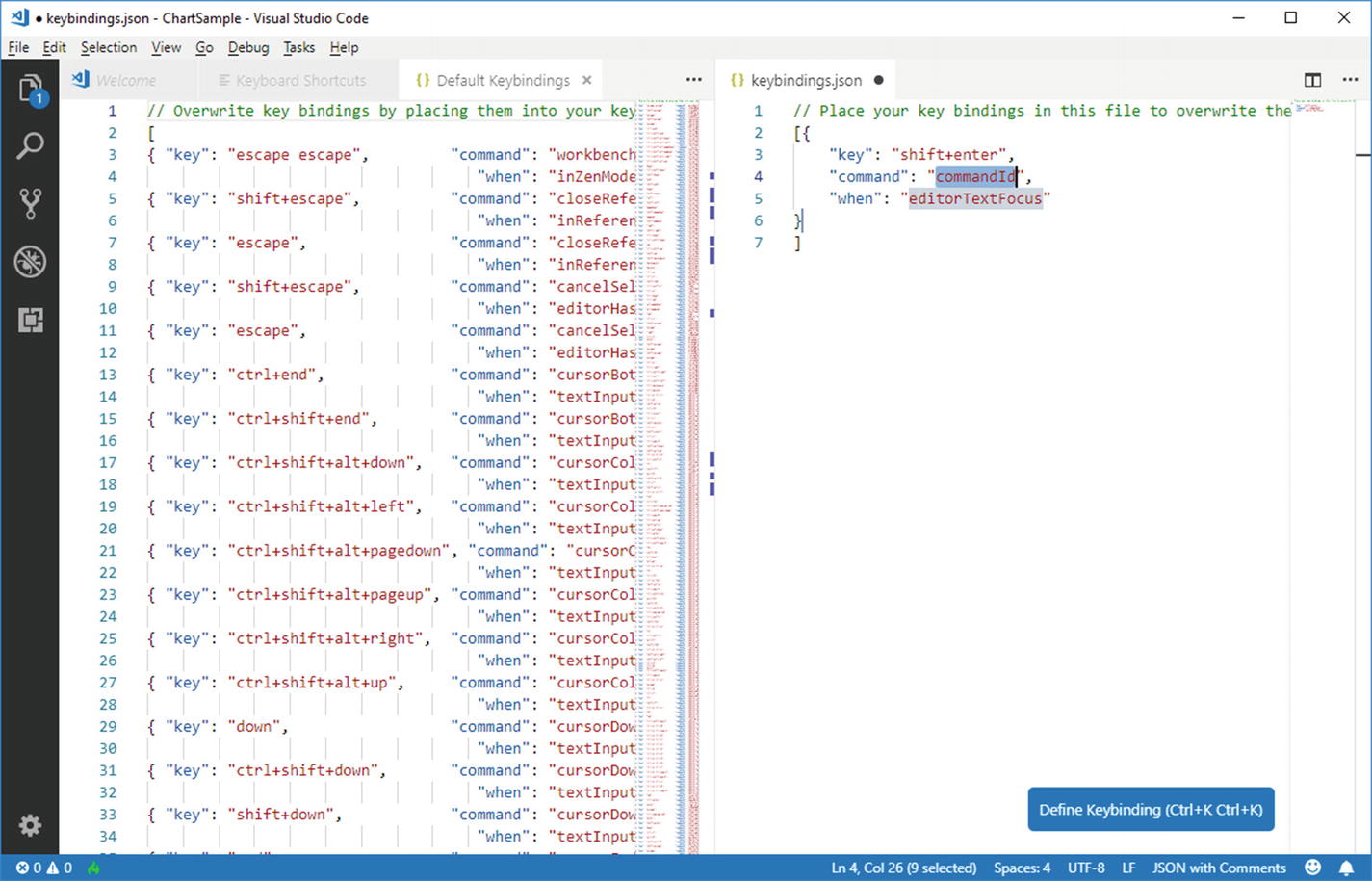Open the Debug view icon

pyautogui.click(x=30, y=262)
